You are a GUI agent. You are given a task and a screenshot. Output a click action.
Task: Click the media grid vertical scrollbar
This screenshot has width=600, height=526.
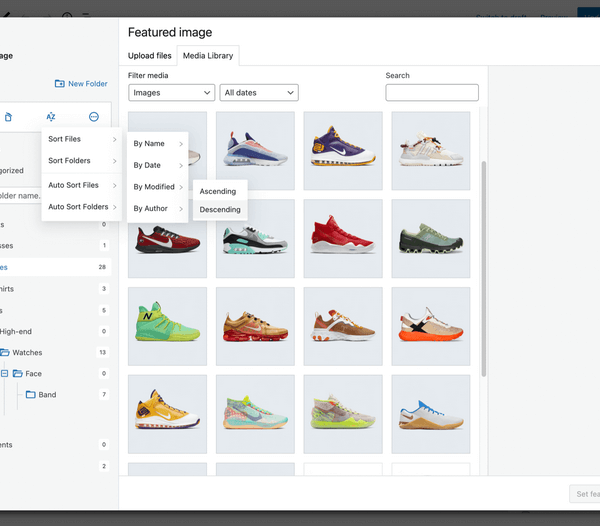(484, 269)
